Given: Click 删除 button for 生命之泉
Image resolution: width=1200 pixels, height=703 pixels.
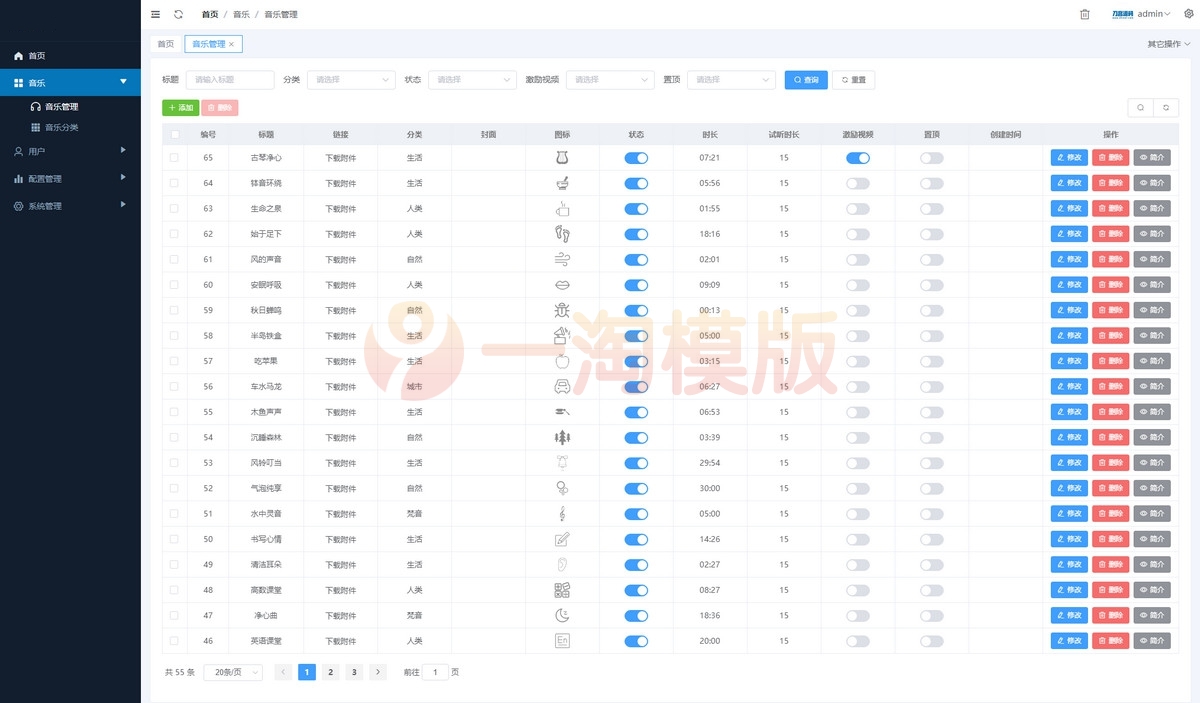Looking at the screenshot, I should pos(1110,209).
